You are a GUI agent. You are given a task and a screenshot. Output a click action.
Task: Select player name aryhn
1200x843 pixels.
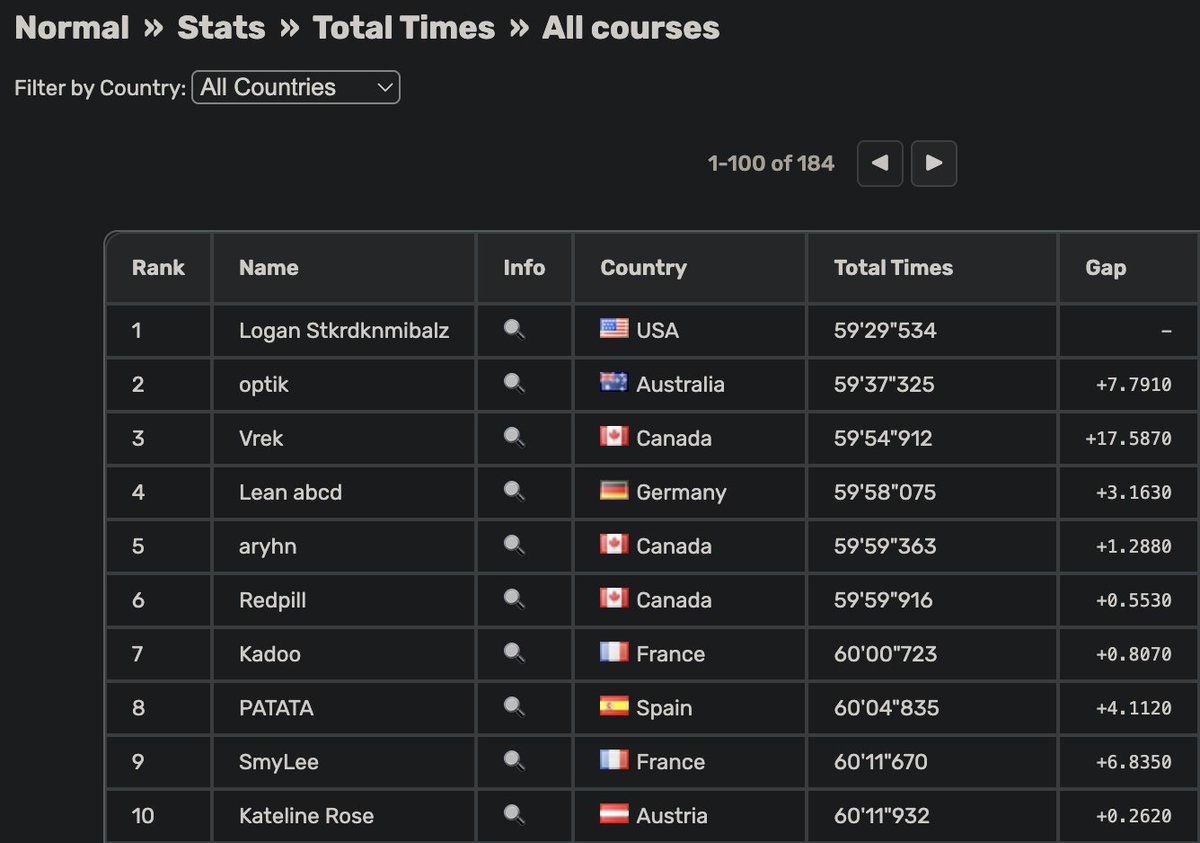click(x=268, y=546)
